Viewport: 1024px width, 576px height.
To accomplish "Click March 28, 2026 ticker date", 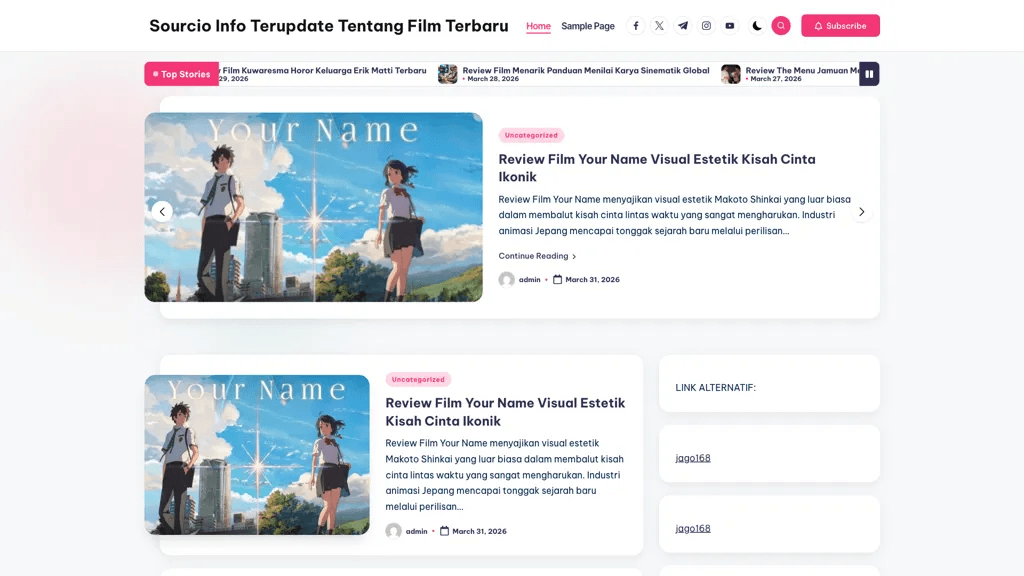I will click(x=493, y=78).
